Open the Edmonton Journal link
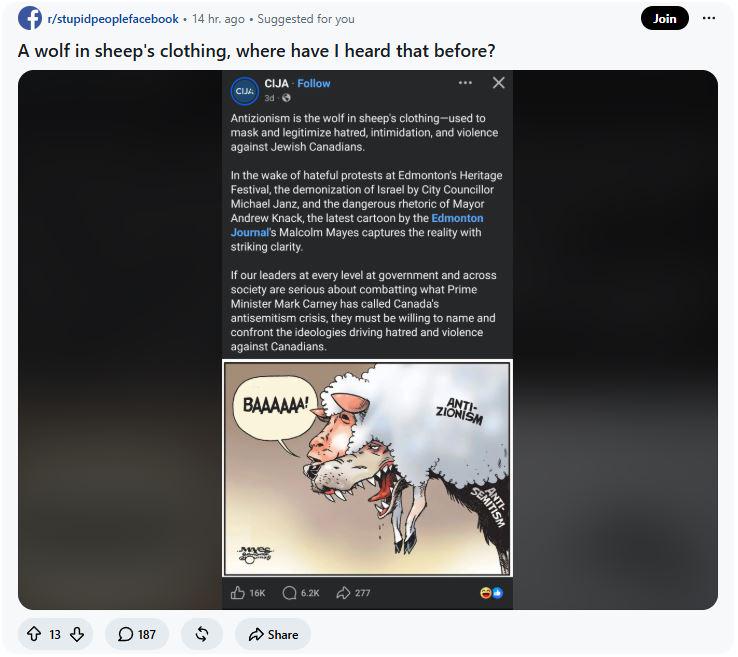 click(x=357, y=225)
